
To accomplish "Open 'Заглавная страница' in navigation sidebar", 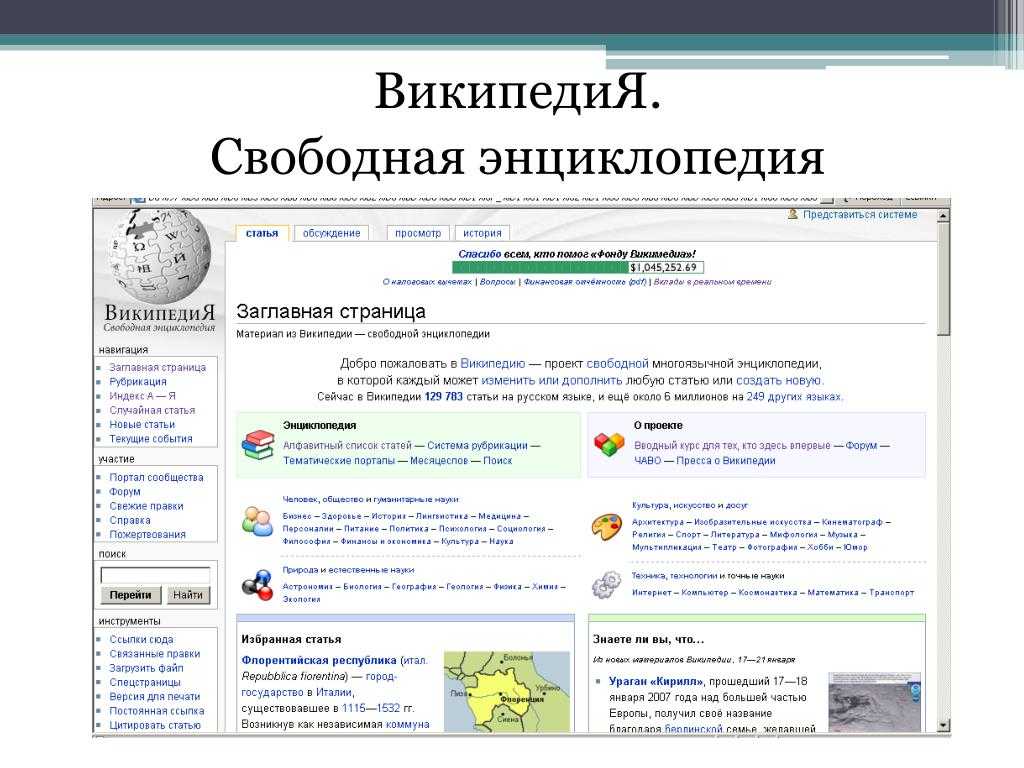I will pos(157,367).
